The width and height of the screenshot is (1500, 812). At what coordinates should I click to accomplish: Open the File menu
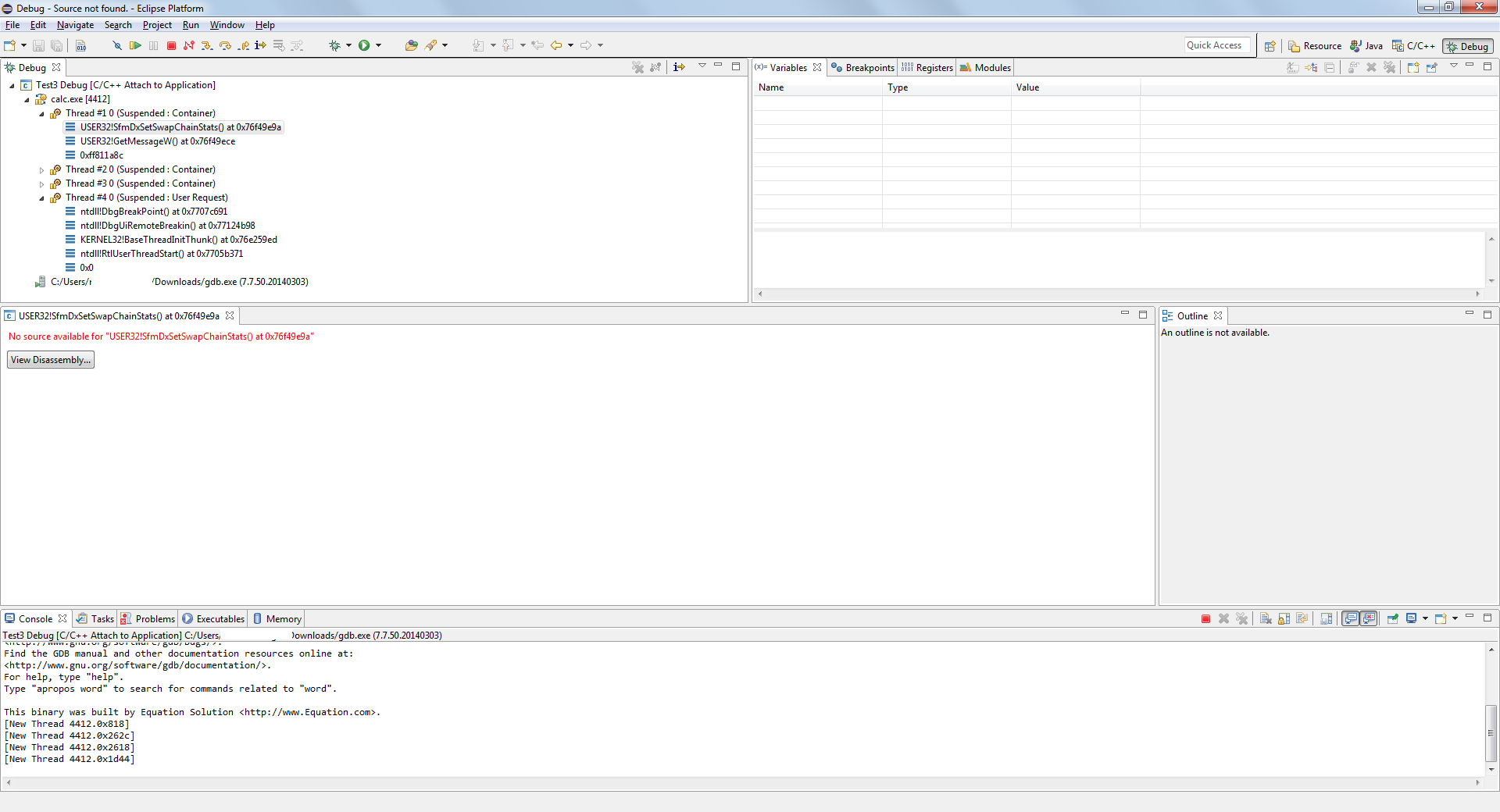pyautogui.click(x=12, y=25)
